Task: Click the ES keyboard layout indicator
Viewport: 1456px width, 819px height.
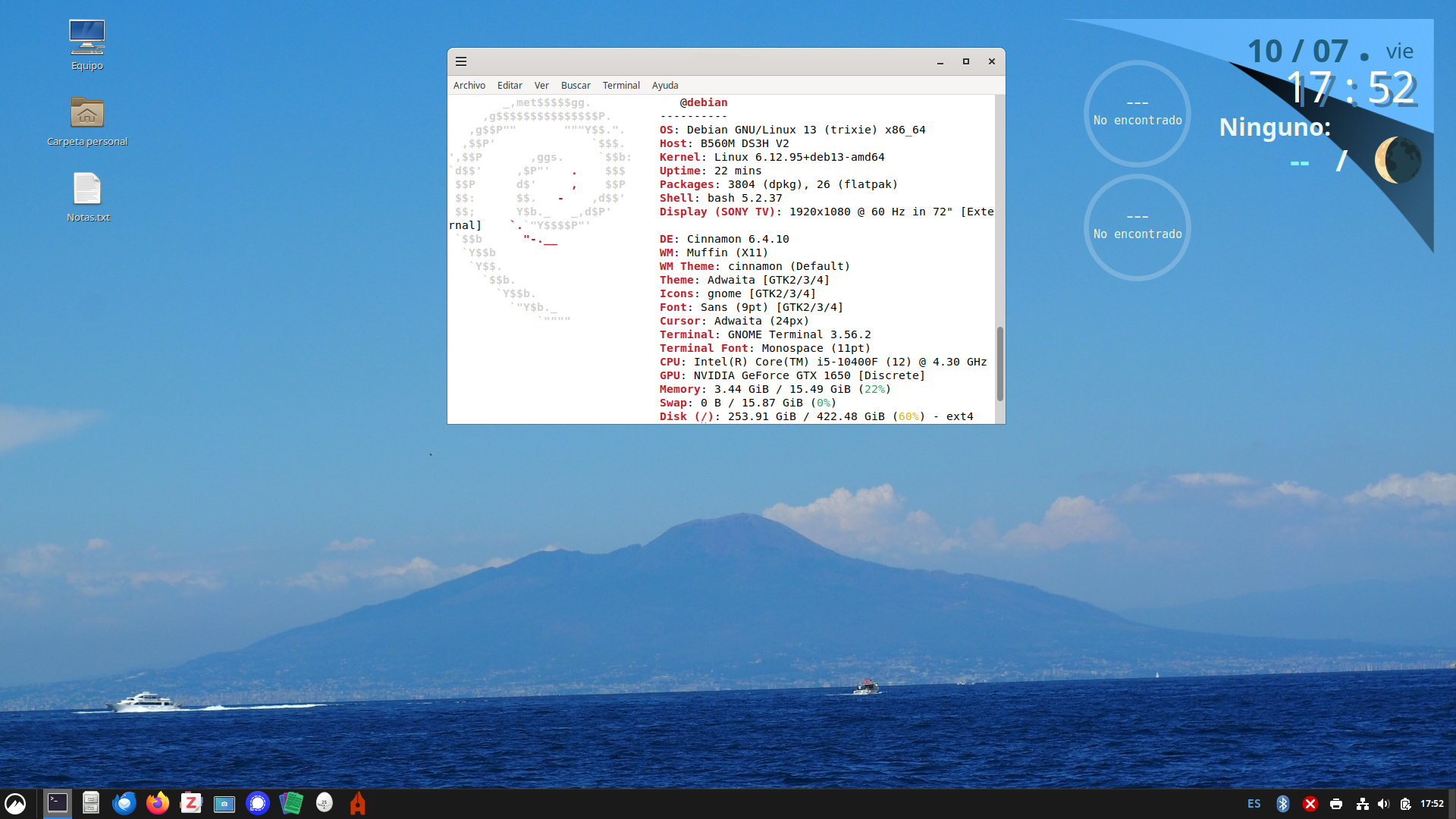Action: coord(1254,804)
